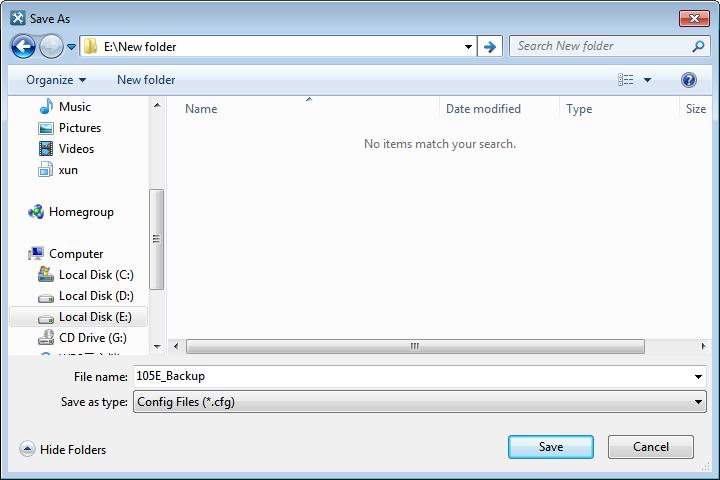The height and width of the screenshot is (480, 720).
Task: Click the Pictures library icon
Action: click(46, 128)
